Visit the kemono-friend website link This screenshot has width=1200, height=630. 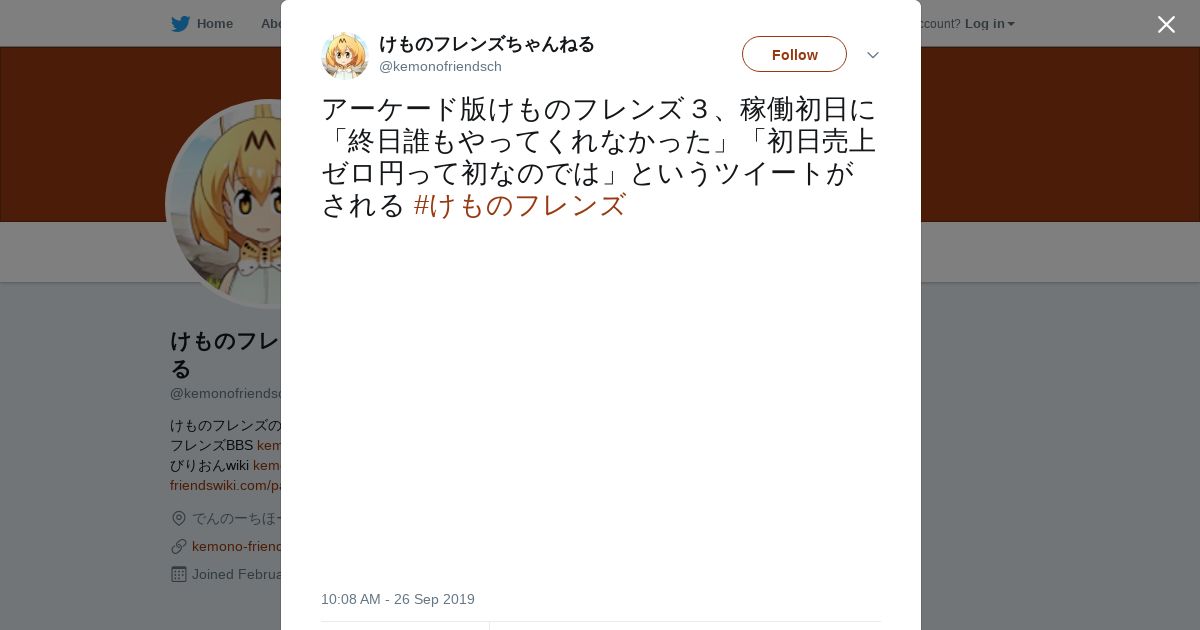tap(236, 546)
